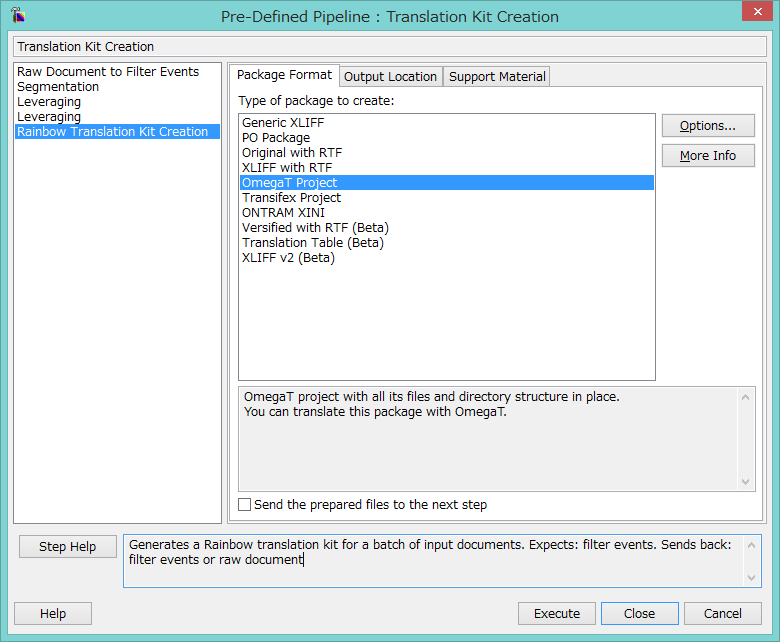The width and height of the screenshot is (780, 642).
Task: Click the Rainbow app icon in title bar
Action: (18, 15)
